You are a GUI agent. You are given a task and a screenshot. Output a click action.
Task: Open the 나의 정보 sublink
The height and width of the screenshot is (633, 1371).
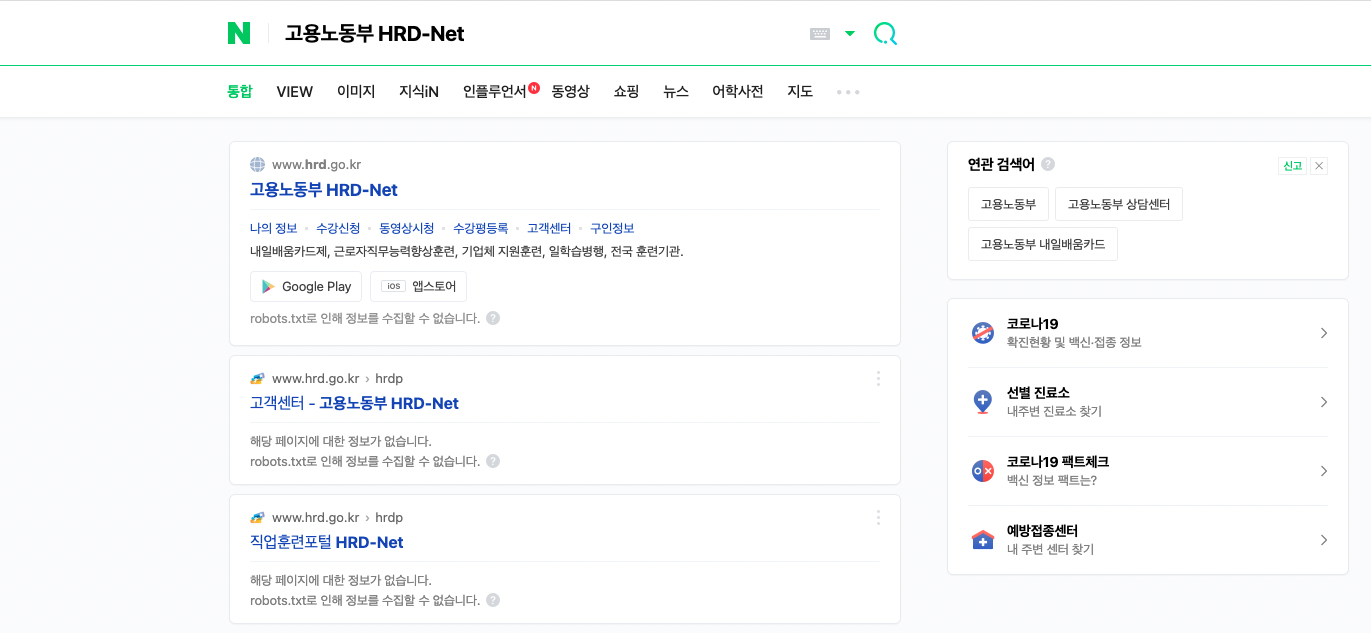(x=274, y=228)
